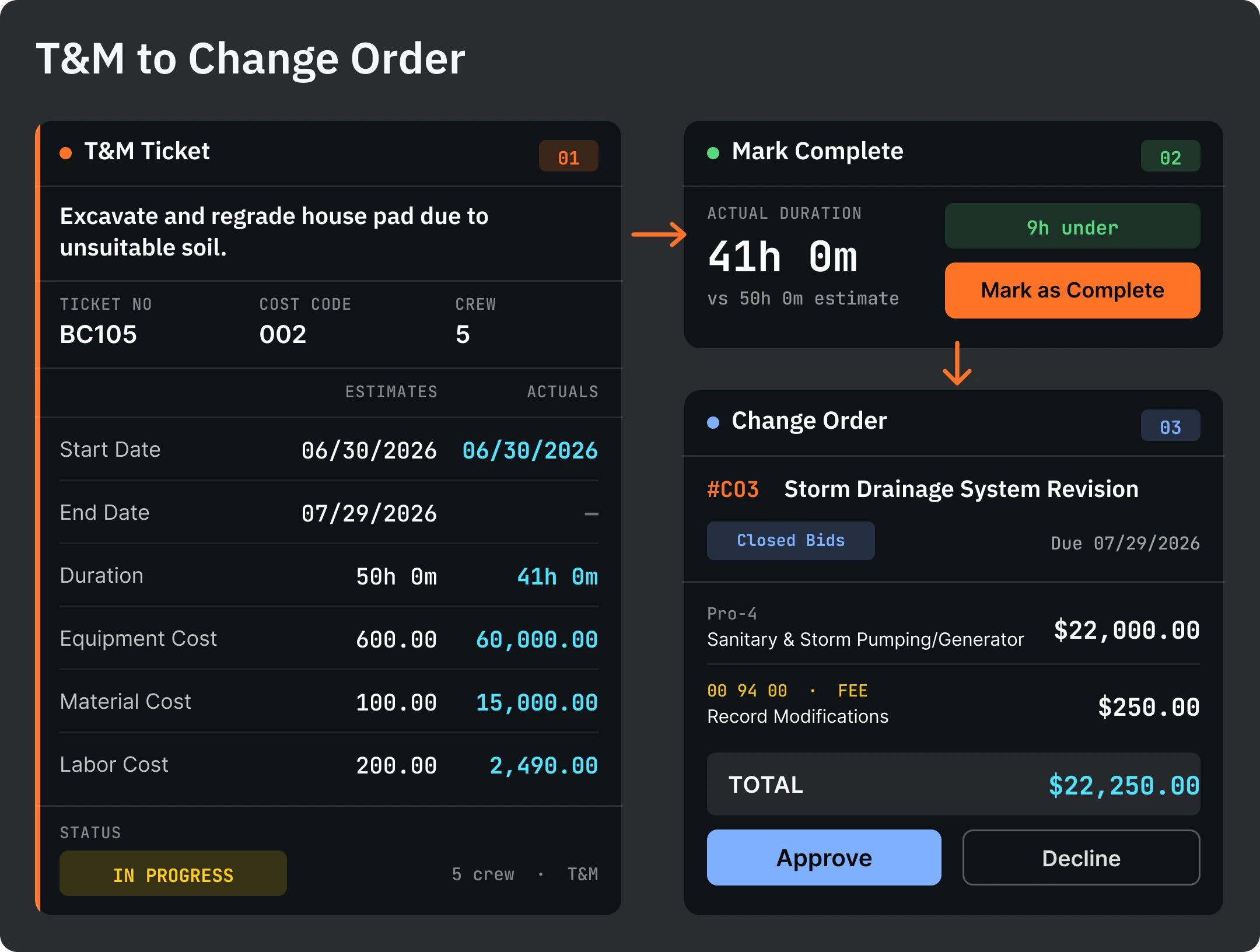Click the orange dot beside T&M Ticket
This screenshot has width=1260, height=952.
click(x=66, y=153)
